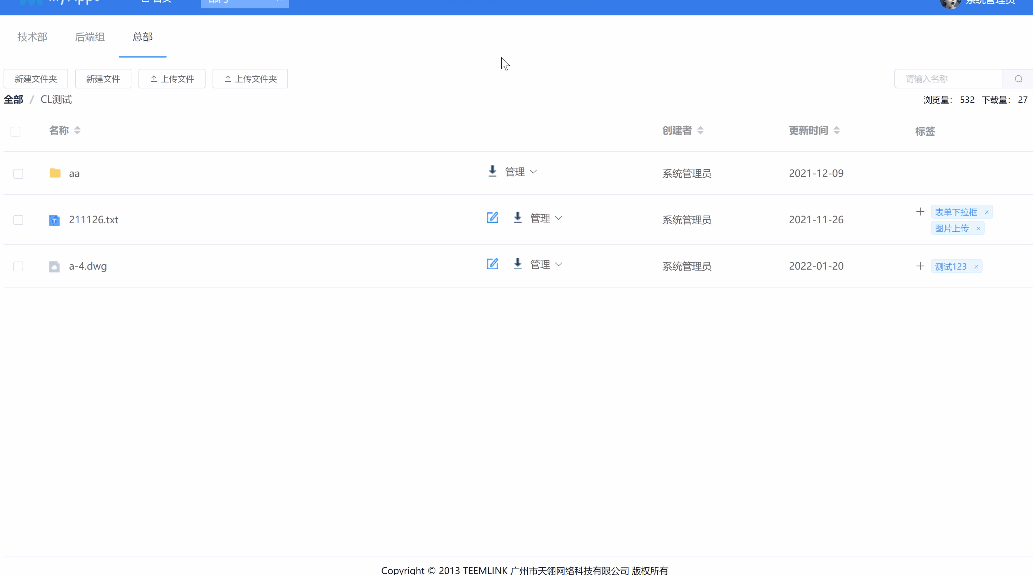Add a tag to a-4.dwg row

920,266
